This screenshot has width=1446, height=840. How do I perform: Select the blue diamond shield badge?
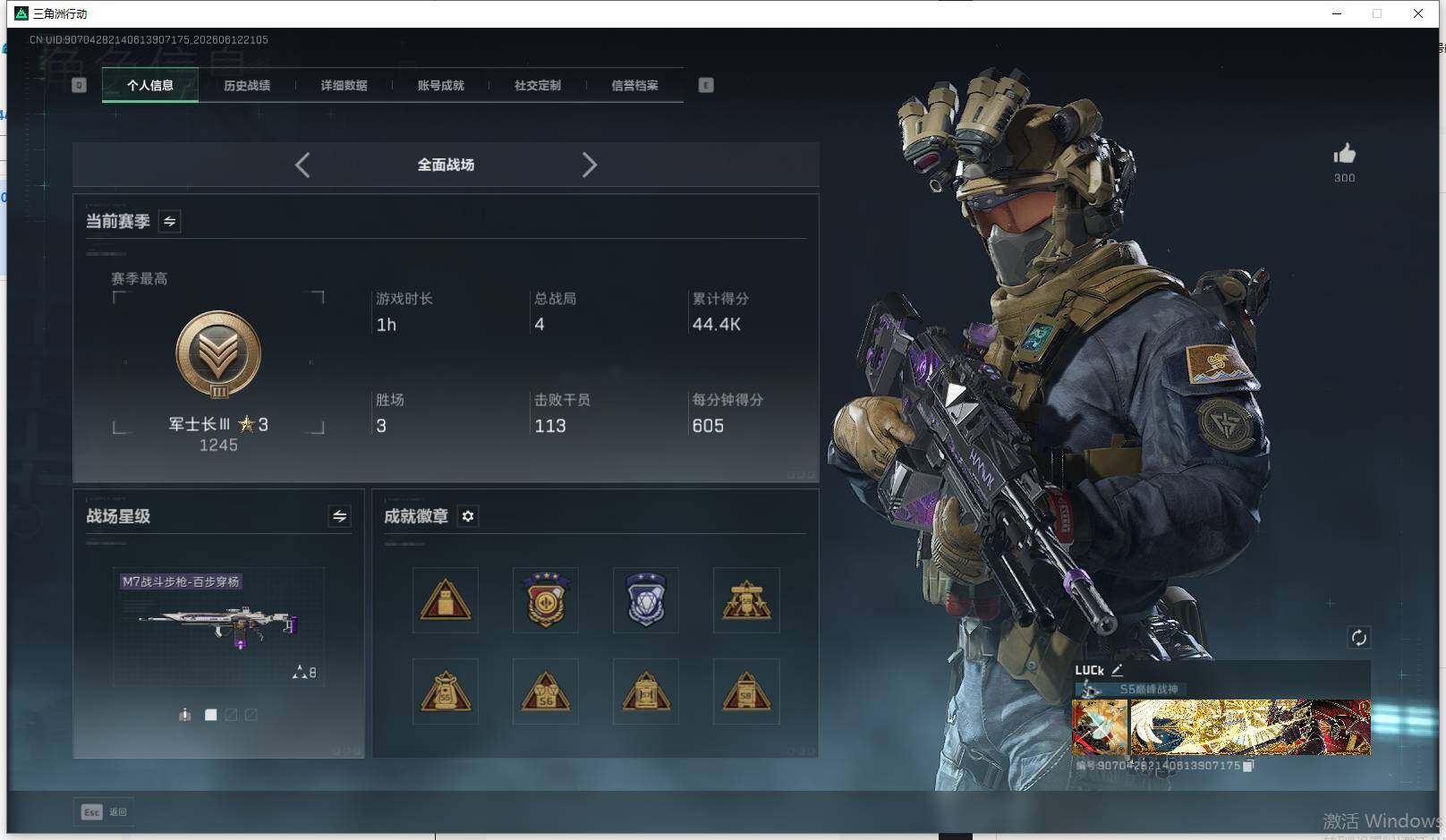(x=646, y=600)
